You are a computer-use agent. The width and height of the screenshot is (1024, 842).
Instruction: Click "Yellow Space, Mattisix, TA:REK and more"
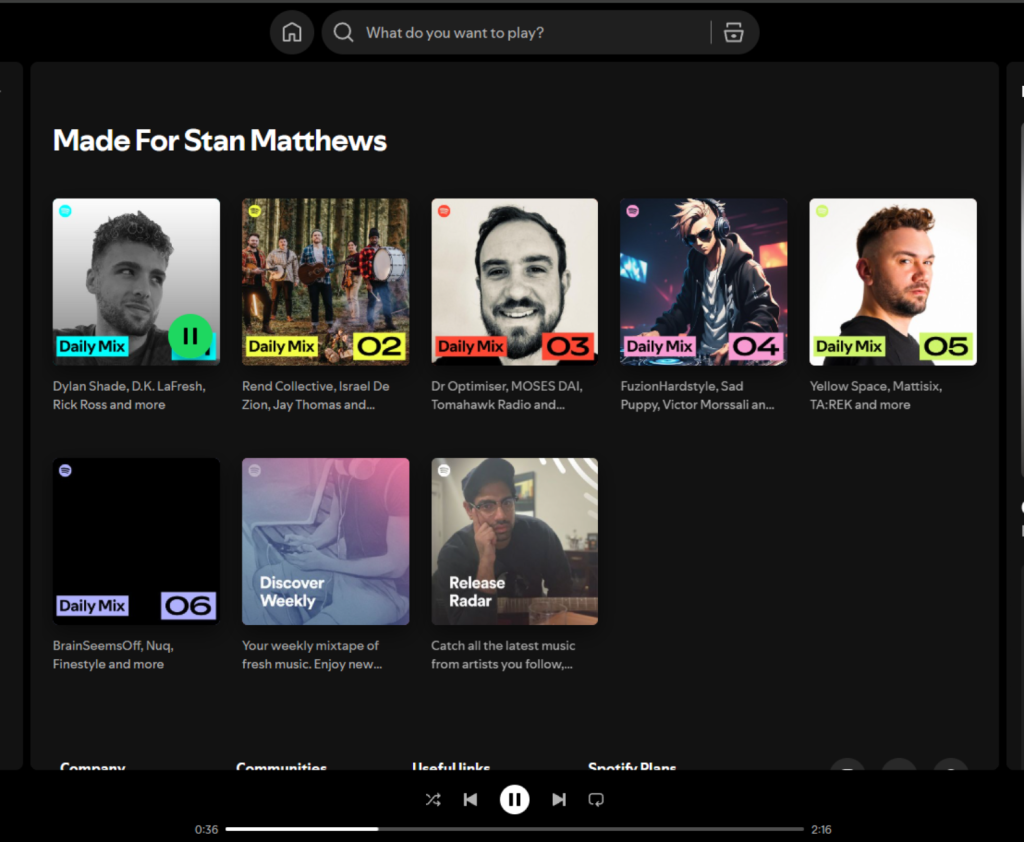coord(876,395)
